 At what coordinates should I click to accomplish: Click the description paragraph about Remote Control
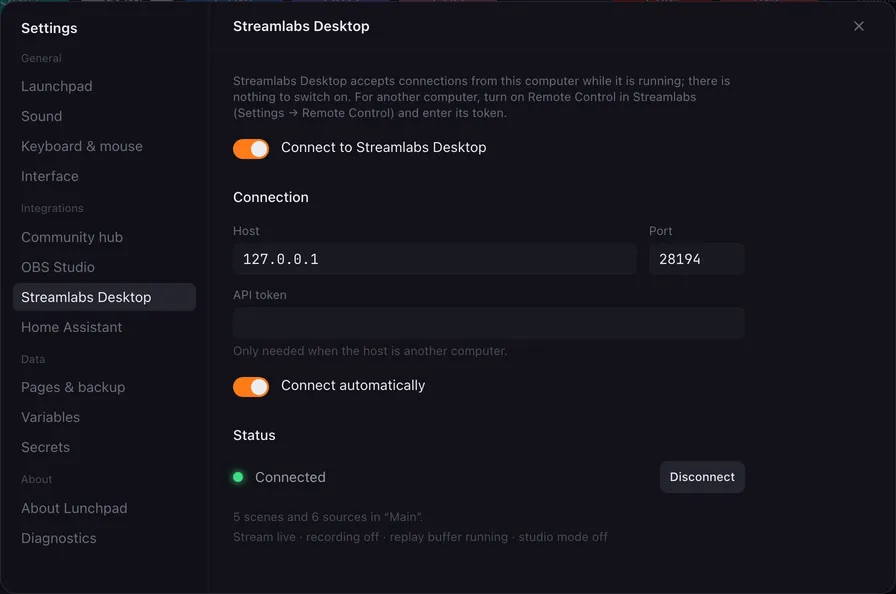coord(481,97)
